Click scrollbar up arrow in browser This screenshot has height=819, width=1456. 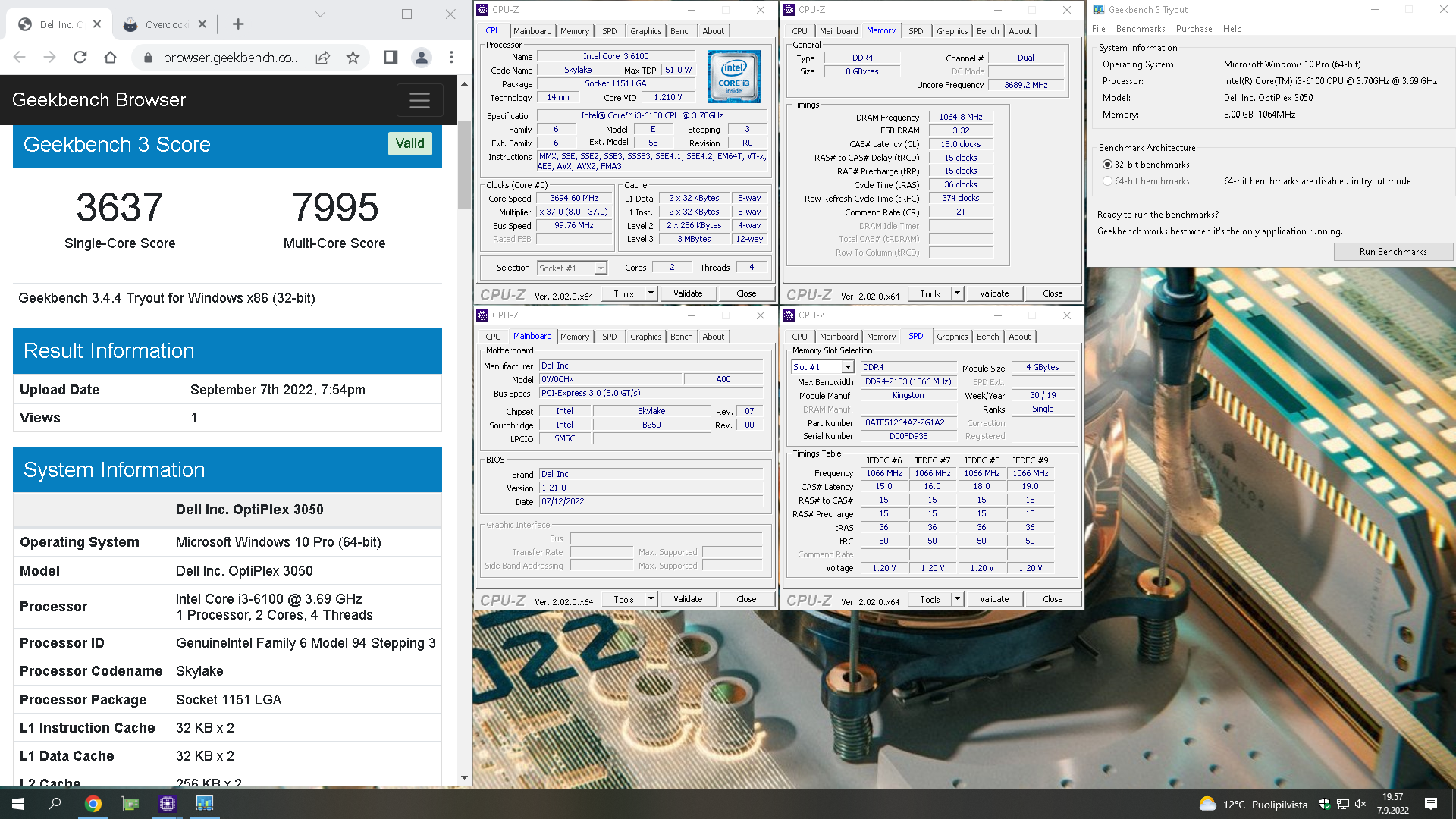tap(464, 83)
